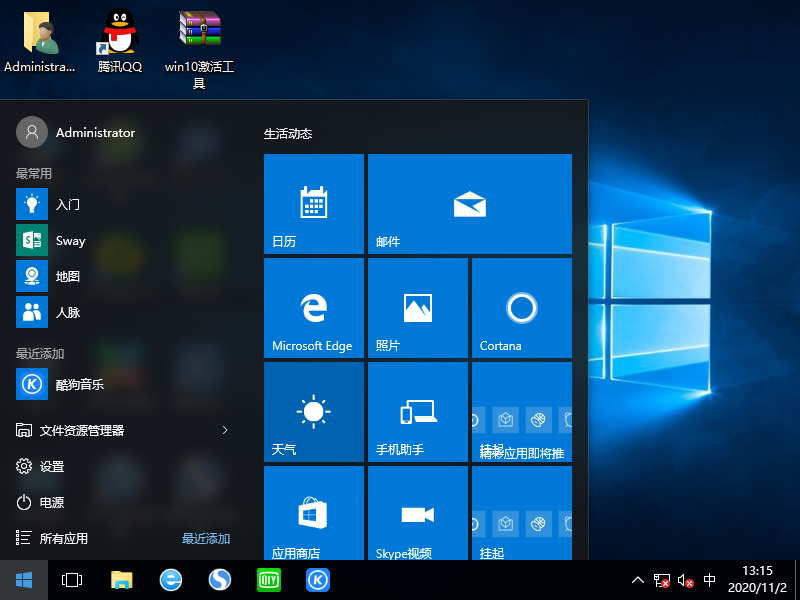The height and width of the screenshot is (600, 800).
Task: Open 设置 from the Start menu
Action: pyautogui.click(x=52, y=466)
